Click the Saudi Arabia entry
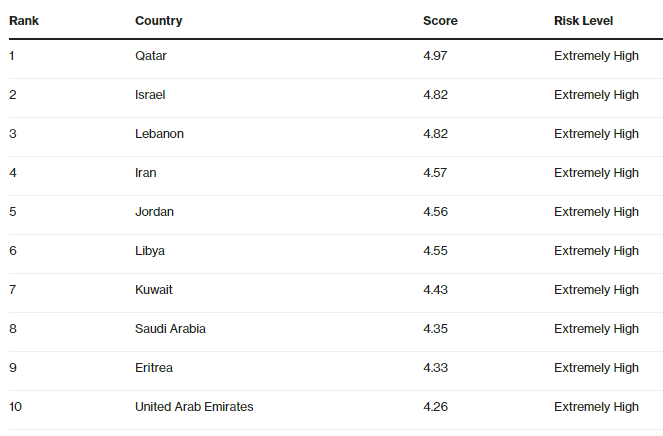 pos(170,329)
